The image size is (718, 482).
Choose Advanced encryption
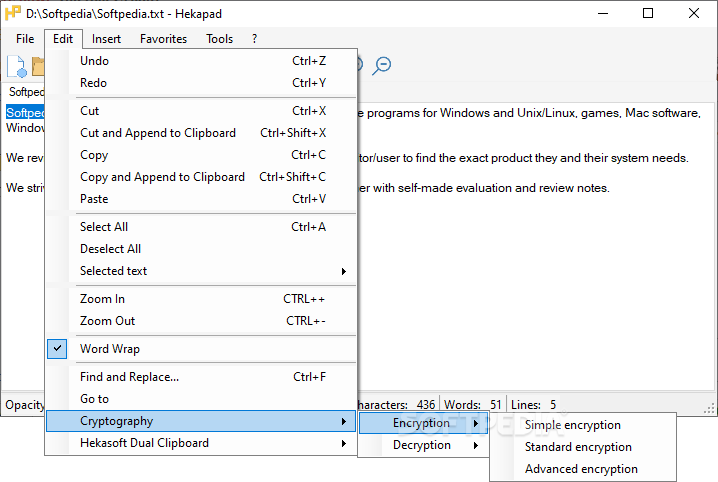(x=583, y=469)
